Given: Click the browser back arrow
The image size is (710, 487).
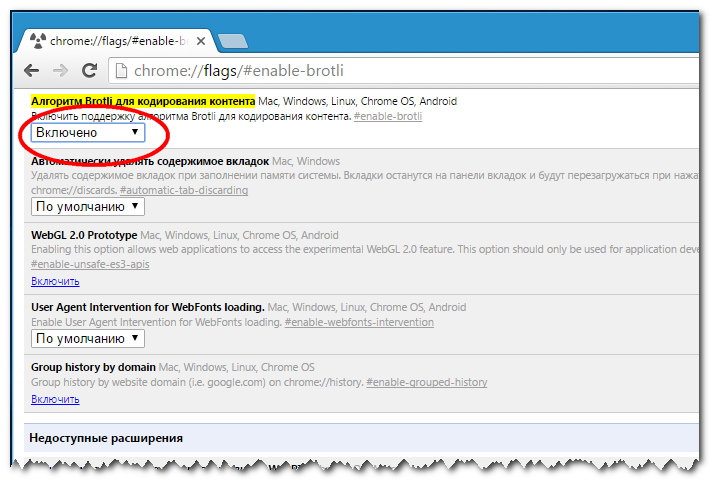Looking at the screenshot, I should pos(31,71).
